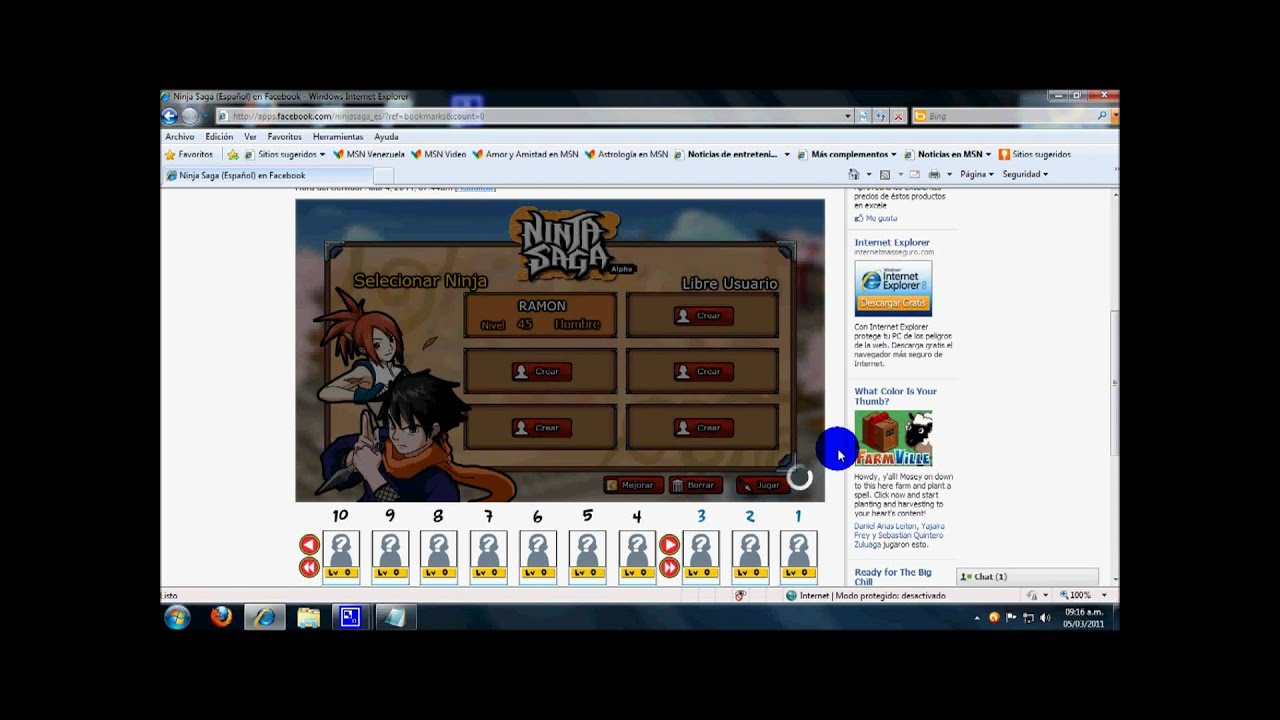Click the Descargar Gratis ad button
This screenshot has width=1280, height=720.
click(893, 303)
